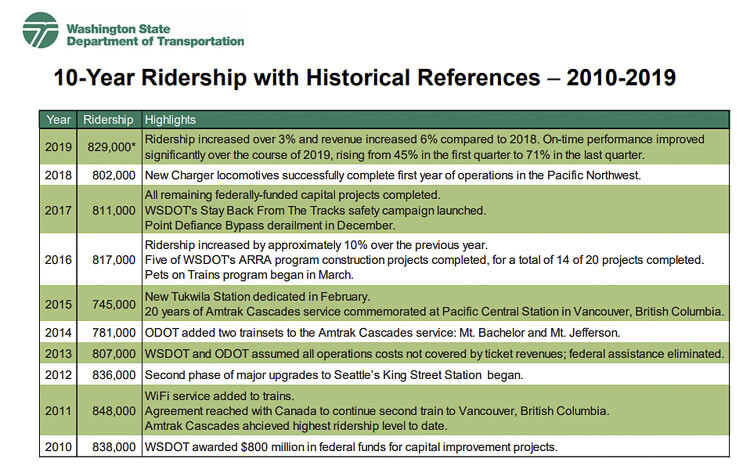Image resolution: width=750 pixels, height=473 pixels.
Task: Select the Ridership column header
Action: click(x=108, y=119)
